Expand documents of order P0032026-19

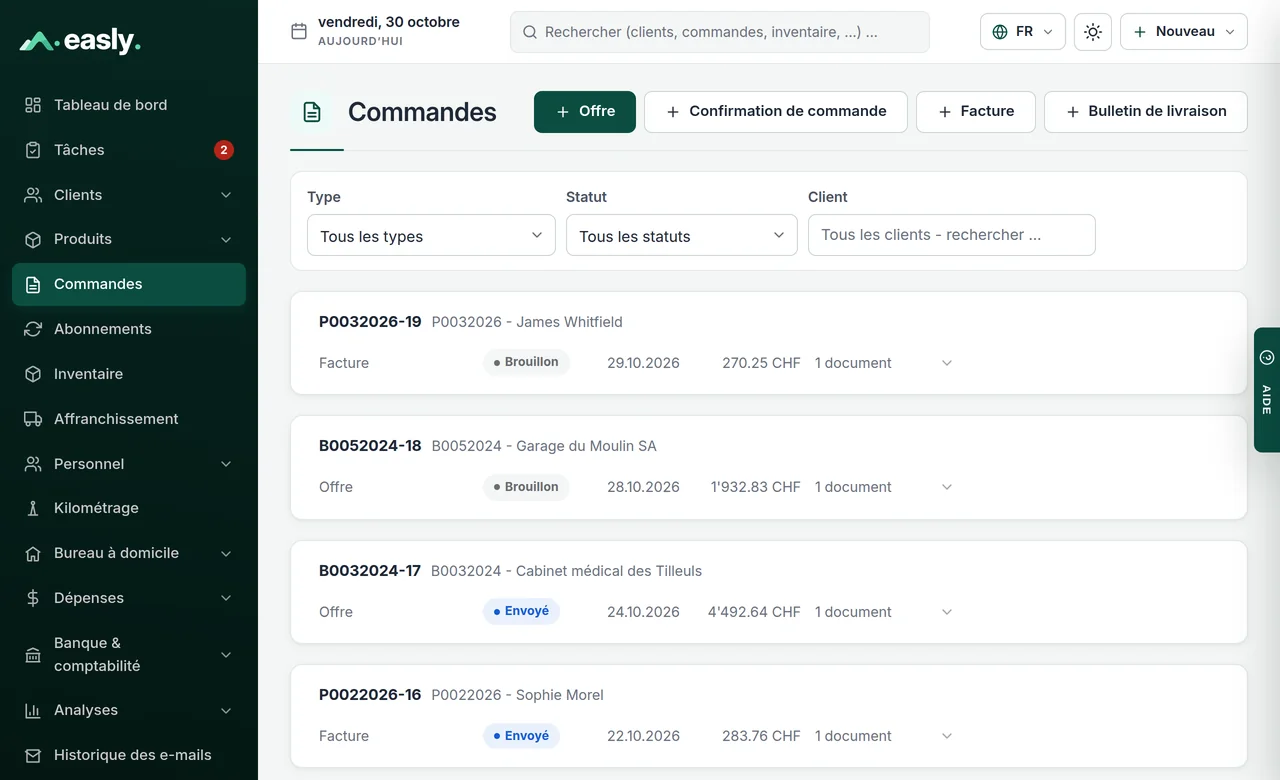(947, 363)
